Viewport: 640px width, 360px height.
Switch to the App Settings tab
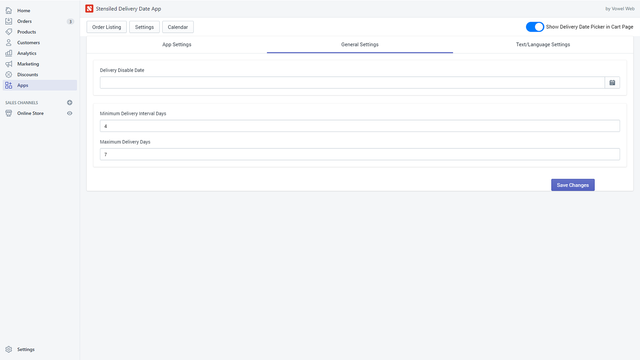click(x=177, y=44)
